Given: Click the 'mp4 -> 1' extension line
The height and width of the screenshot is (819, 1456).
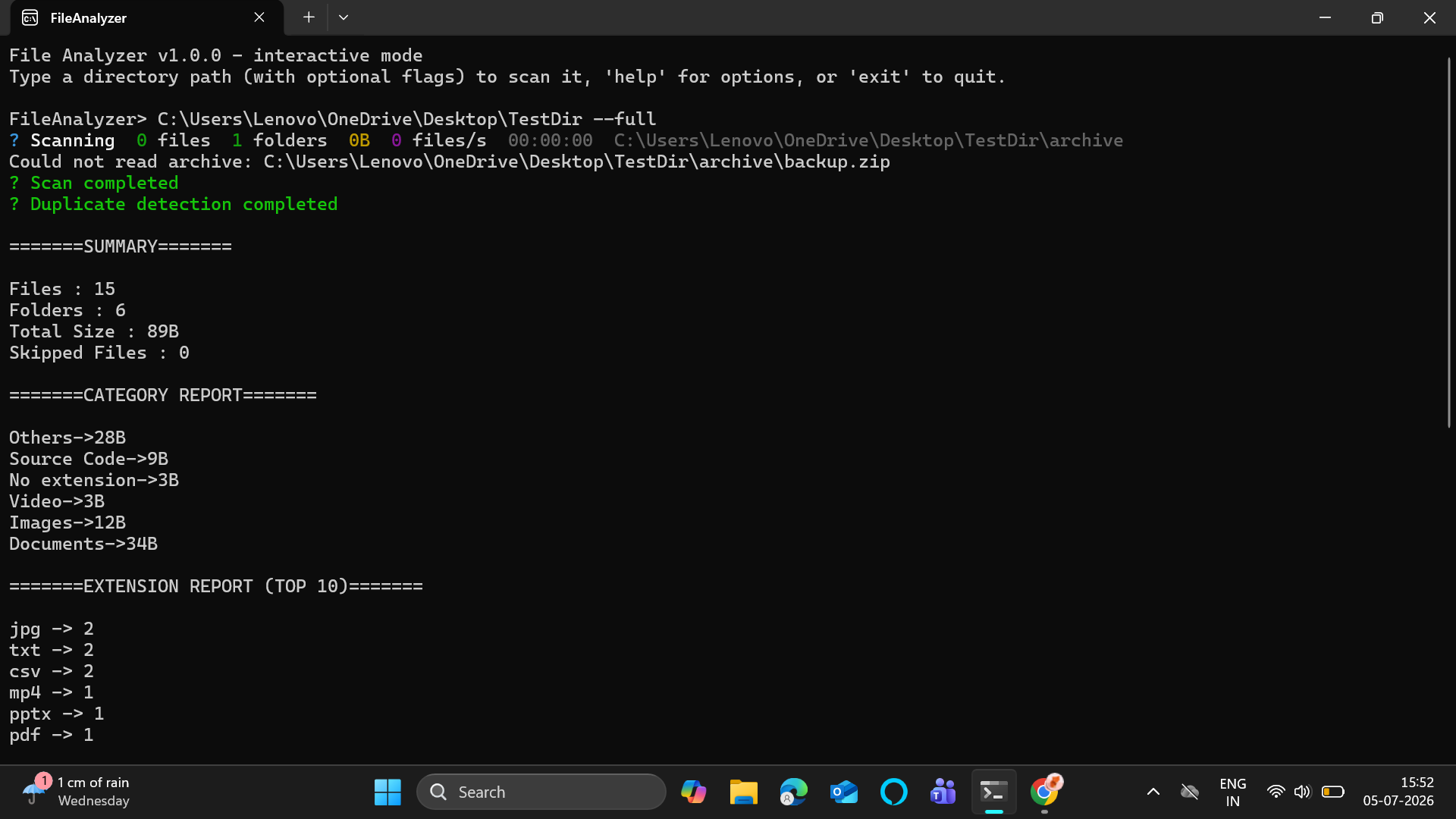Looking at the screenshot, I should coord(52,692).
